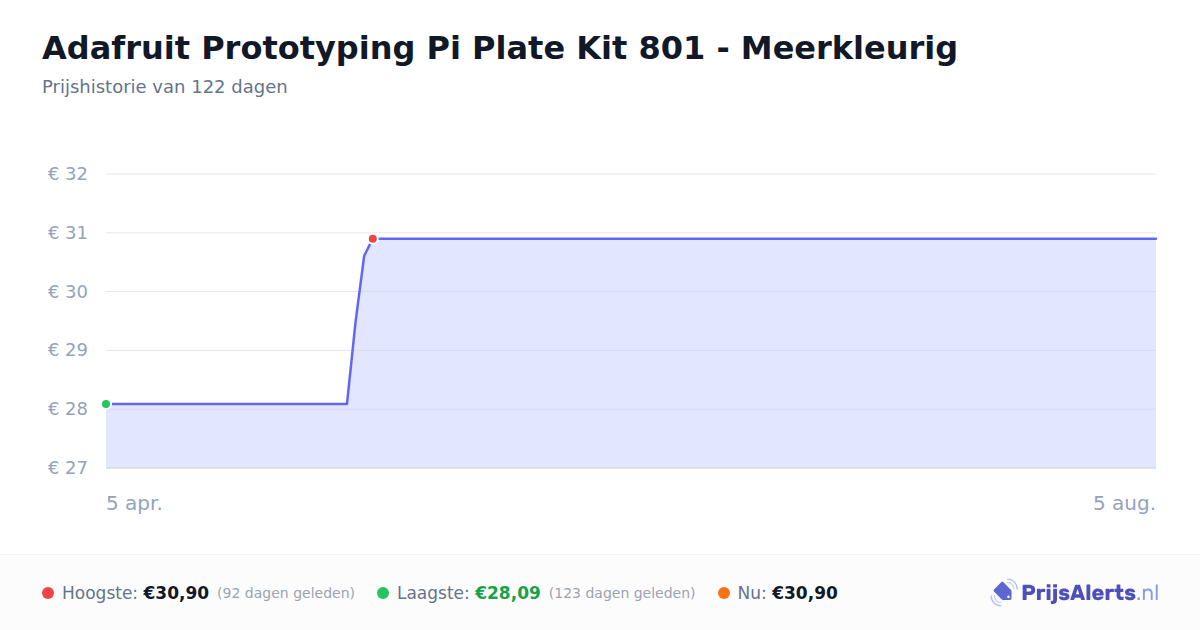Click the green lowest-price dot on chart
The height and width of the screenshot is (630, 1200).
(106, 404)
